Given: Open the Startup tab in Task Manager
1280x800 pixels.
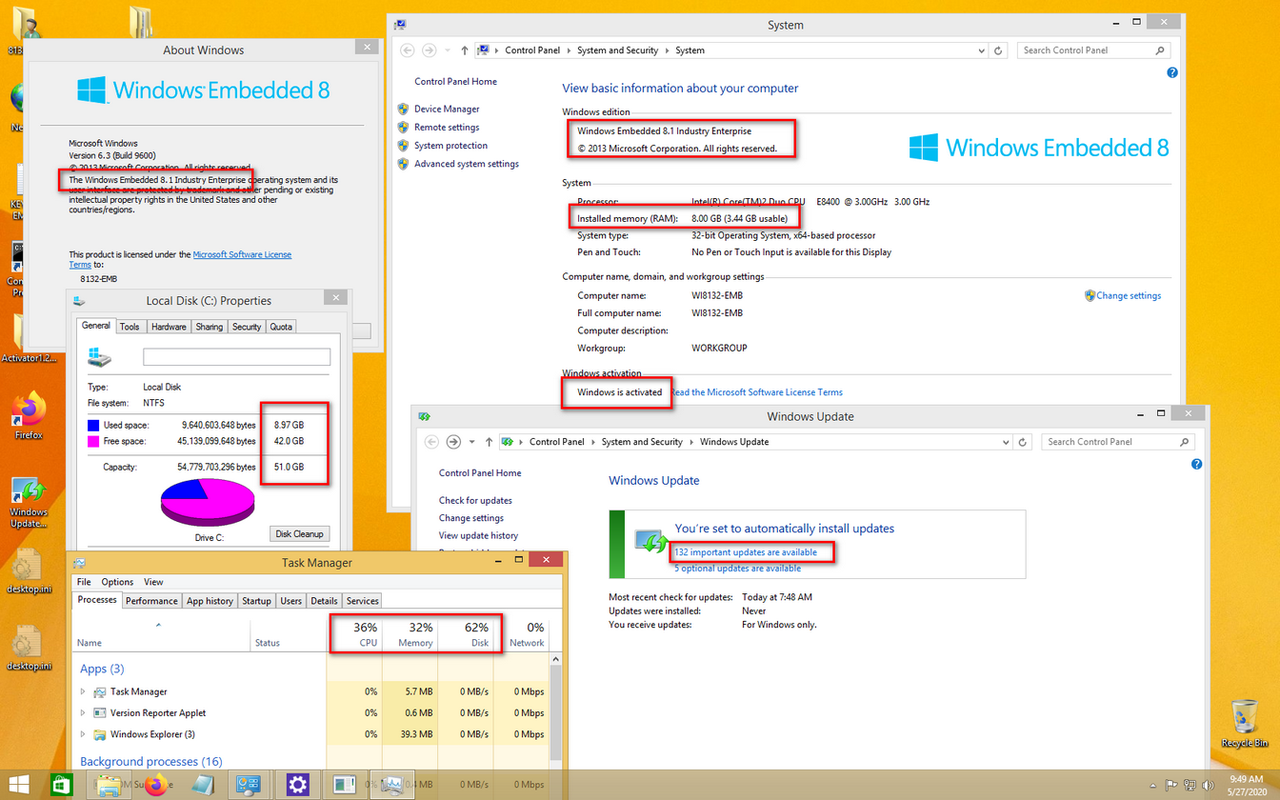Looking at the screenshot, I should tap(256, 601).
